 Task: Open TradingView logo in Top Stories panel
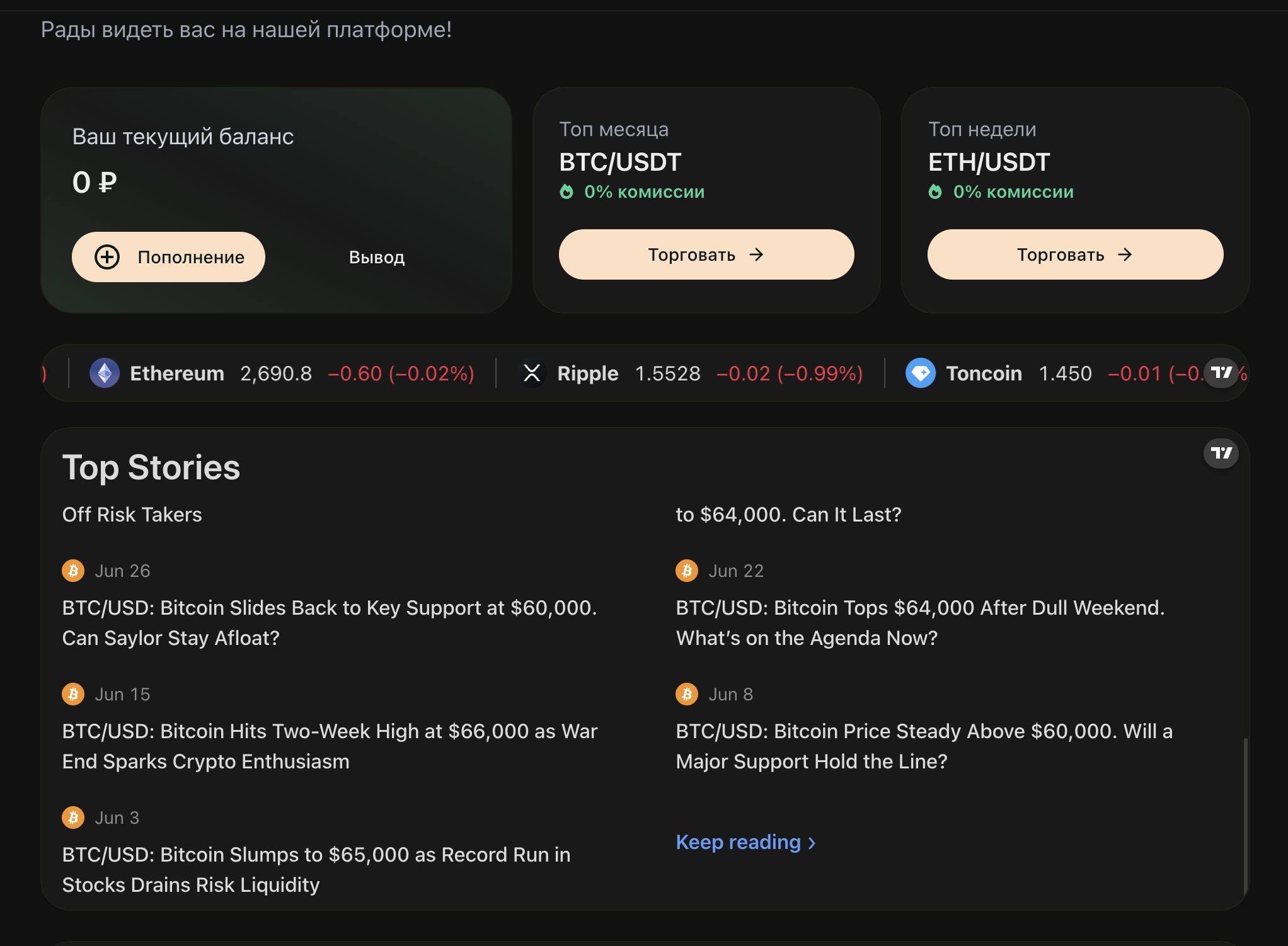coord(1221,453)
